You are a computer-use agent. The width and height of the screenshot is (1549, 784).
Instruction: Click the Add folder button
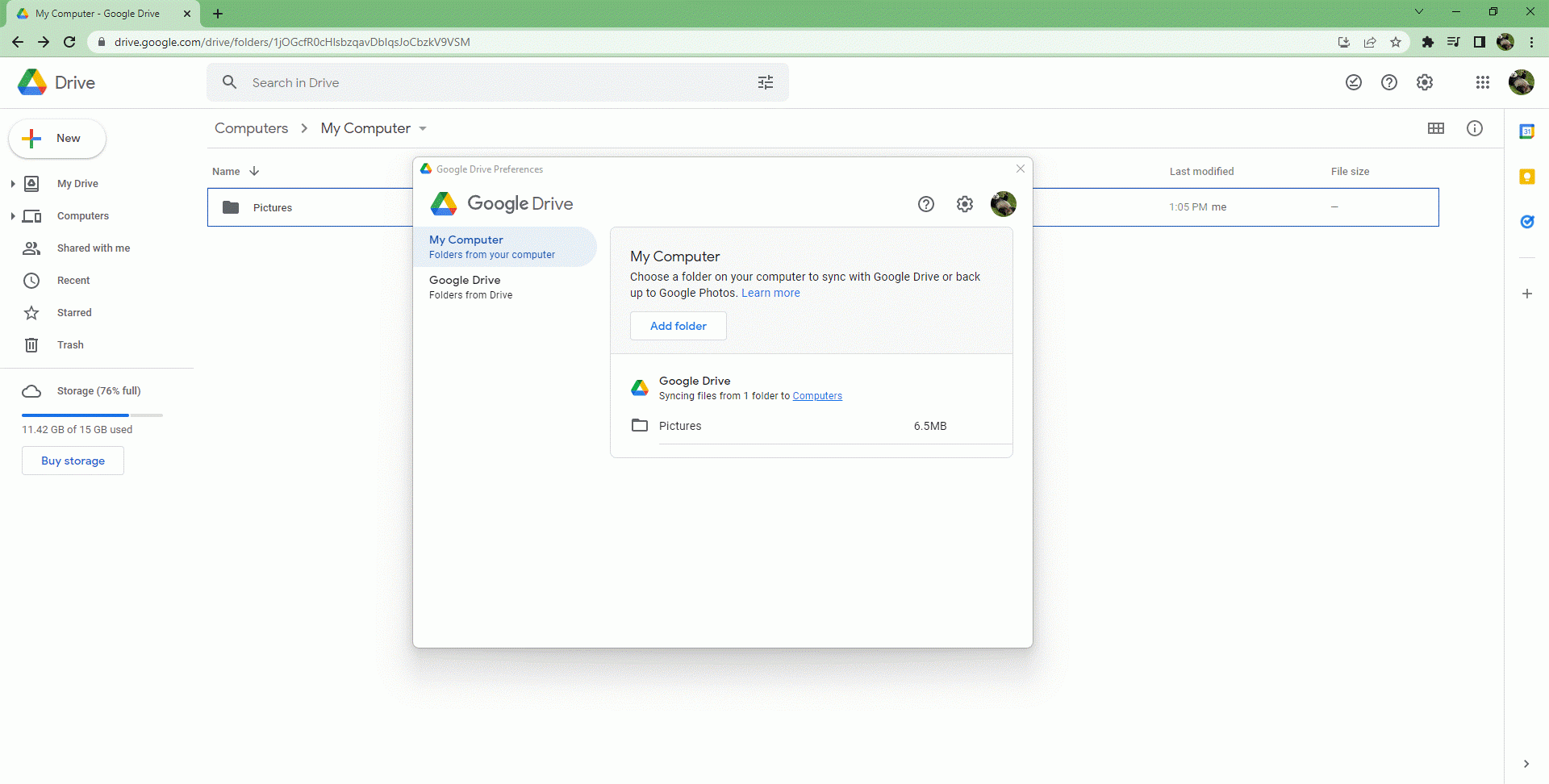[678, 326]
